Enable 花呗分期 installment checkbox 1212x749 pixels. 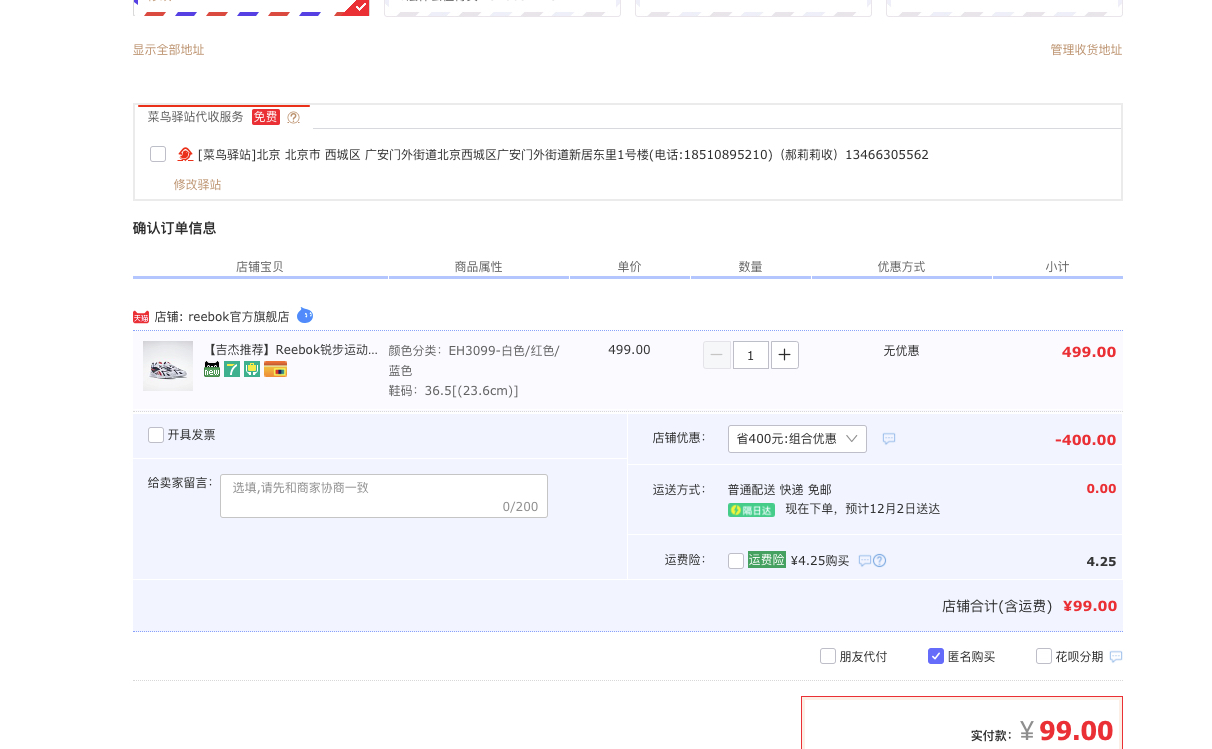click(x=1044, y=656)
